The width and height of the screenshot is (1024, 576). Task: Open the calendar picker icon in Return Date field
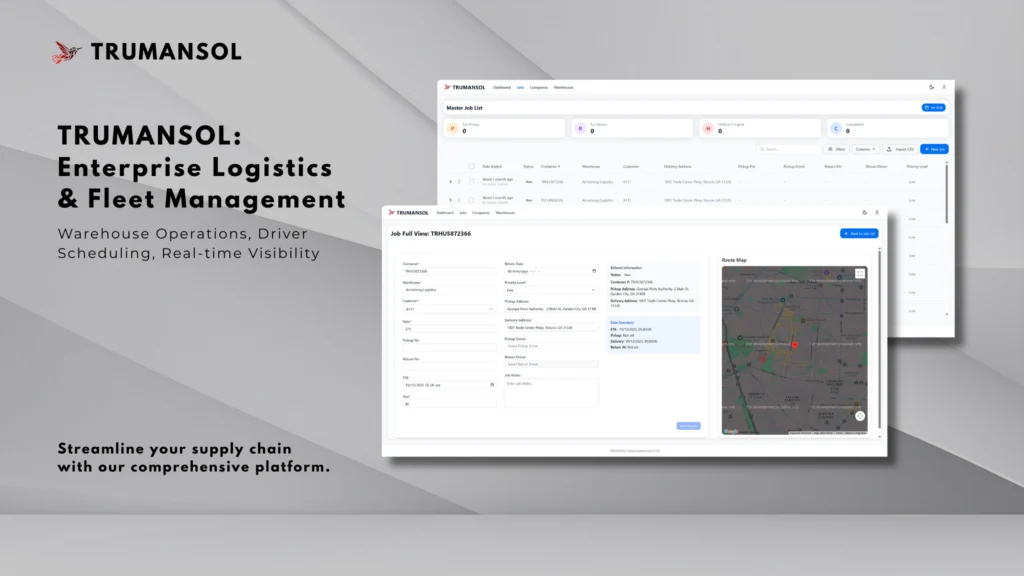click(594, 271)
